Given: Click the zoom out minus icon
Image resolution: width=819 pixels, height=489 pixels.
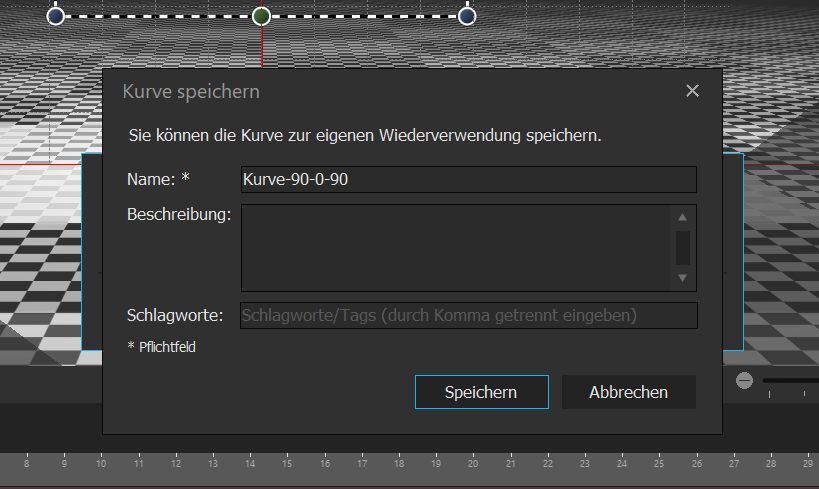Looking at the screenshot, I should pos(744,380).
